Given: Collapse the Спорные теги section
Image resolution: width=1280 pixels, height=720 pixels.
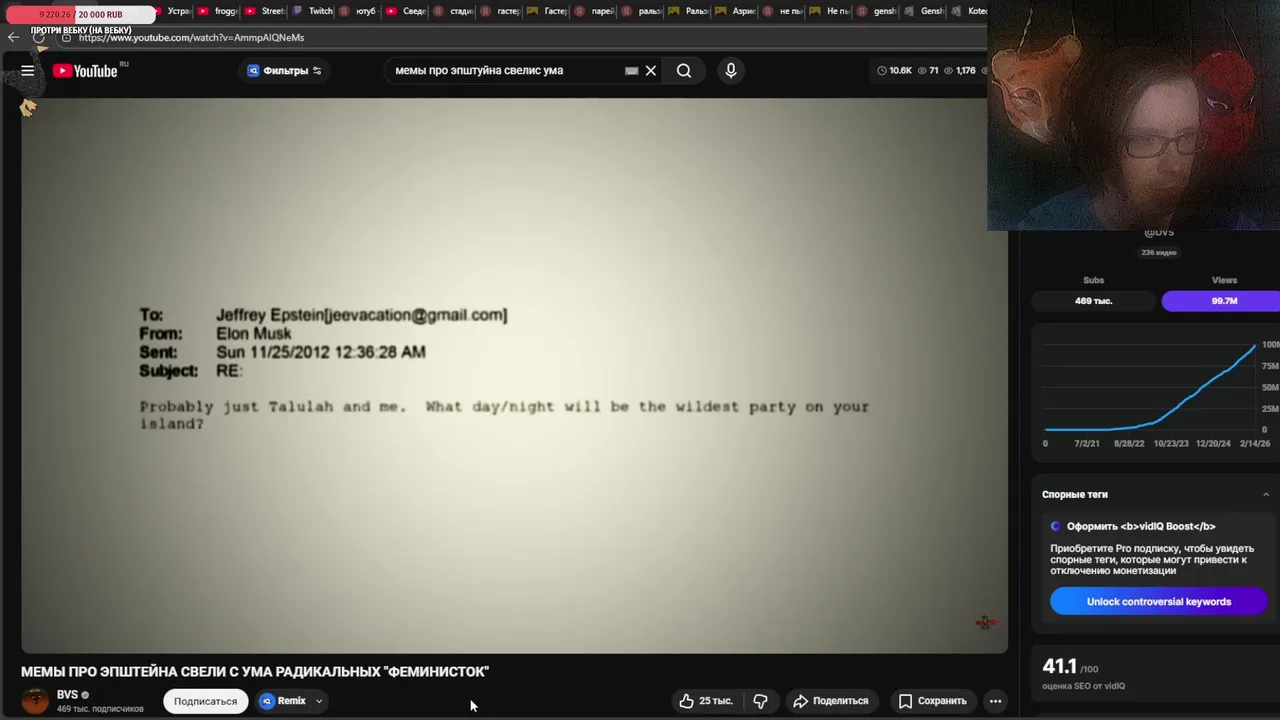Looking at the screenshot, I should [x=1266, y=494].
